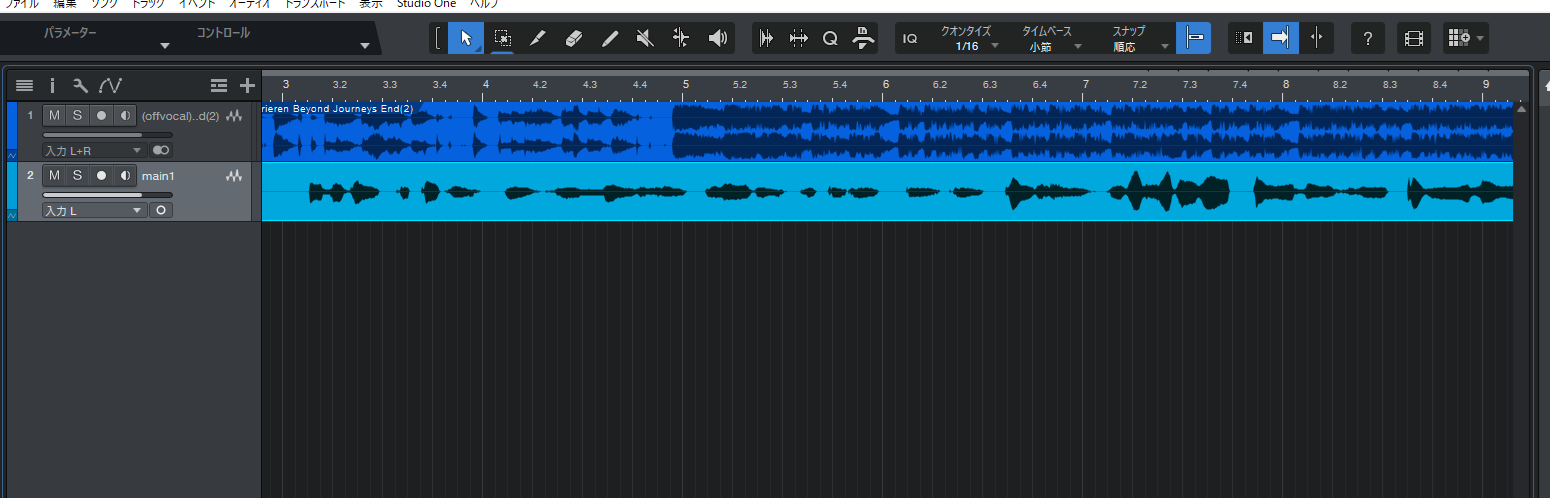
Task: Select the Arrow tool in toolbar
Action: coord(465,38)
